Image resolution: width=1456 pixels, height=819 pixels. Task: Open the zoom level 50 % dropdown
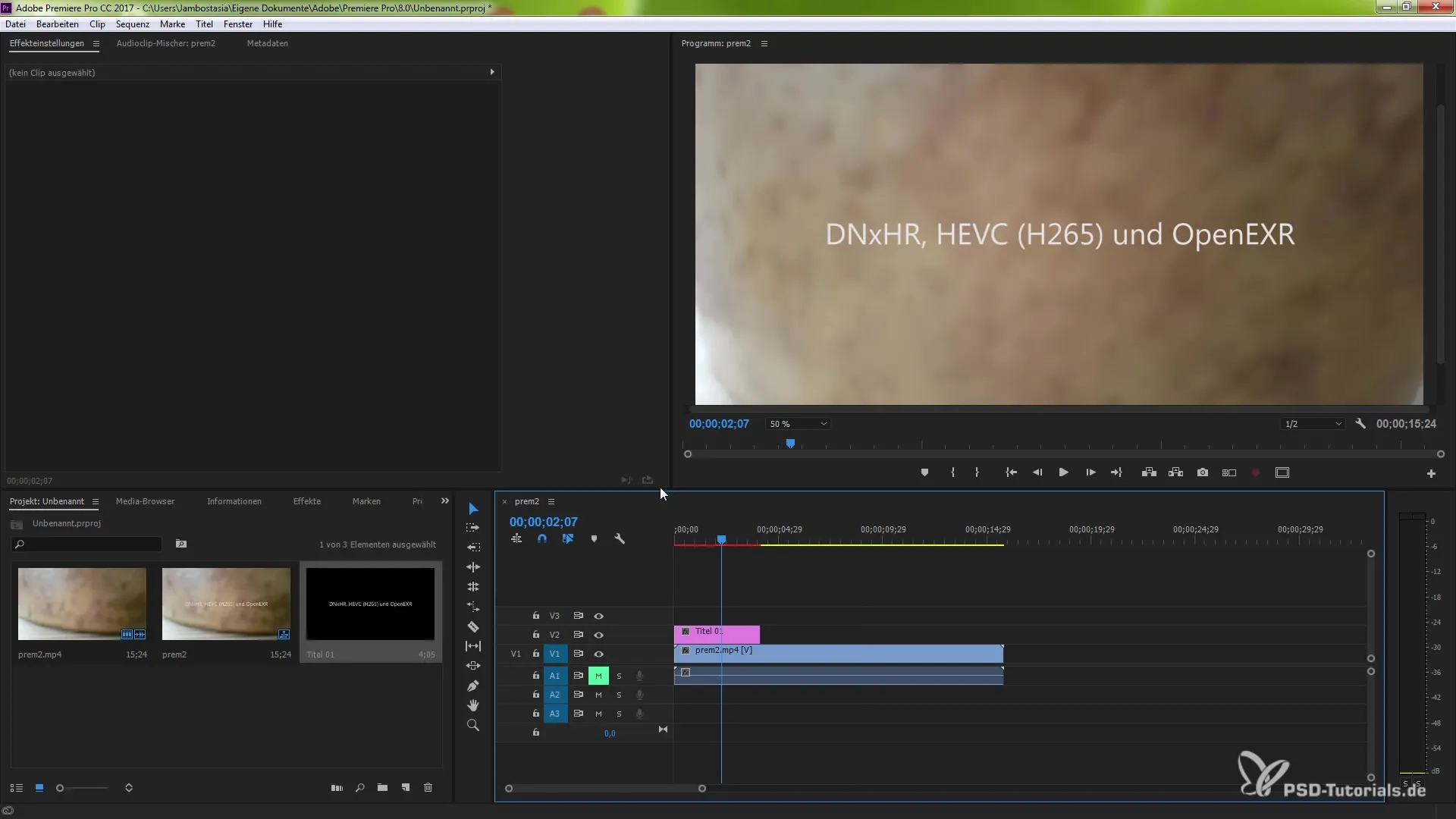tap(798, 424)
